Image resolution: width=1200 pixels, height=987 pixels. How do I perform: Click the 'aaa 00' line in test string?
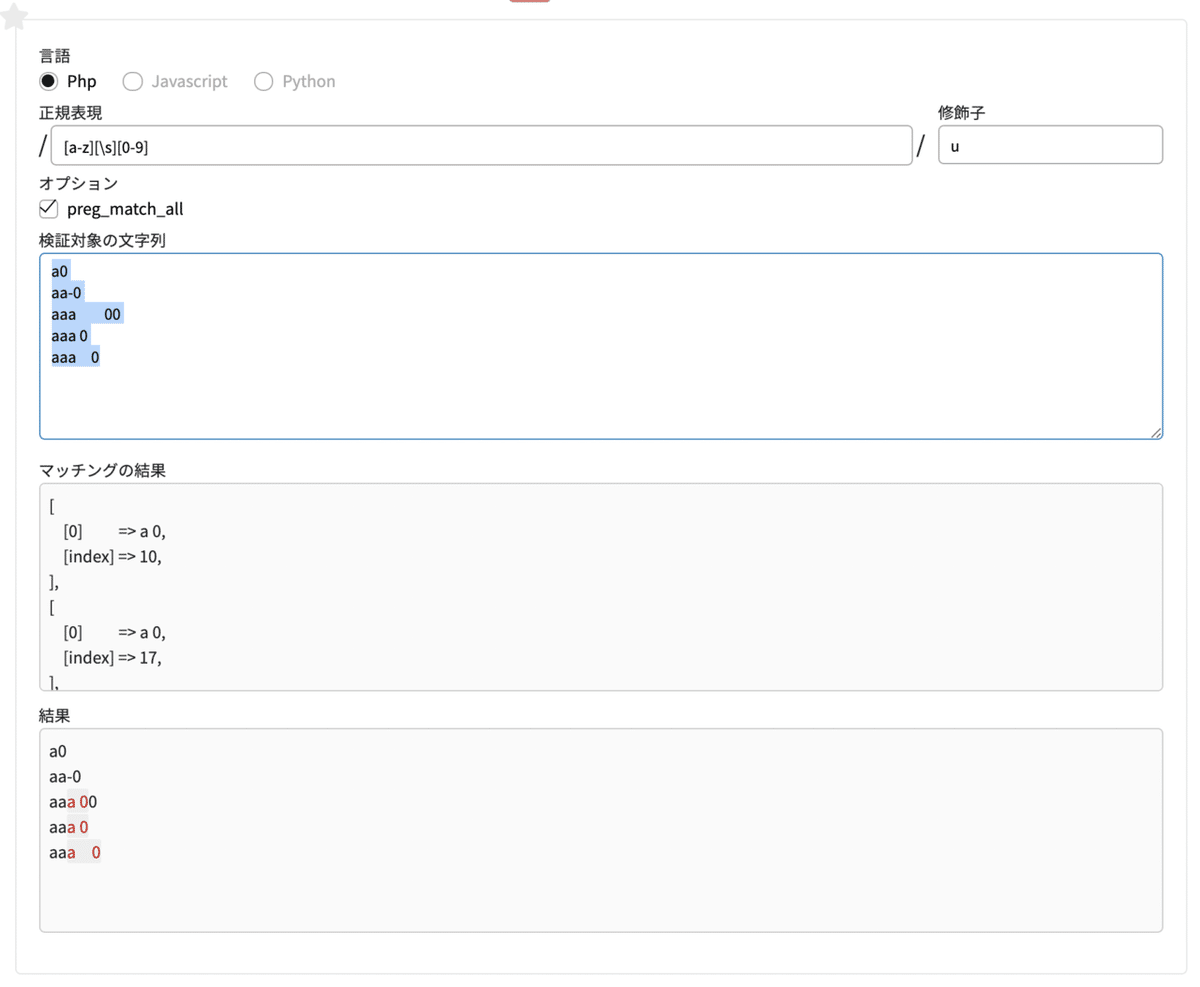coord(86,314)
